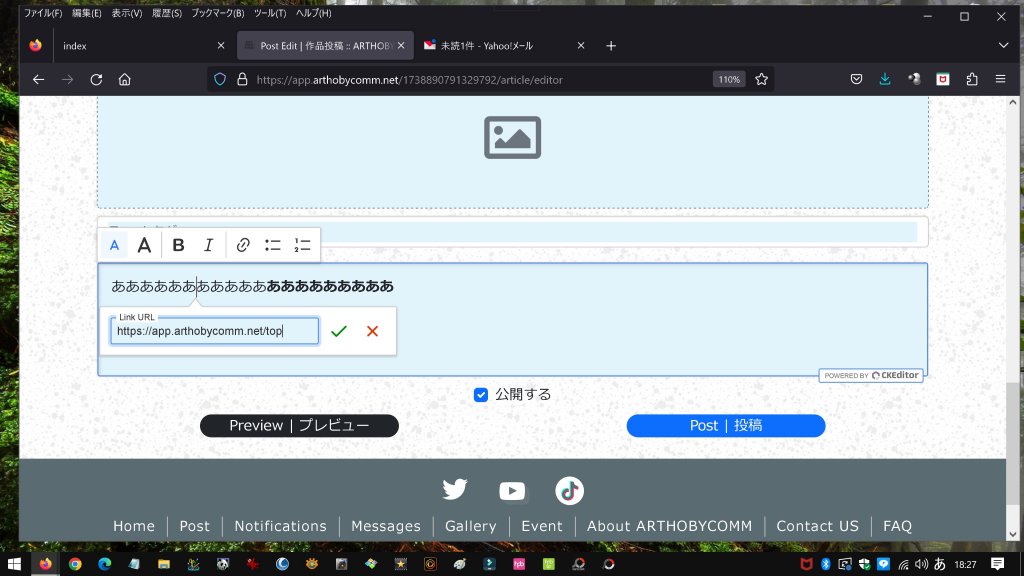View site security padlock info
The height and width of the screenshot is (576, 1024).
(x=242, y=80)
